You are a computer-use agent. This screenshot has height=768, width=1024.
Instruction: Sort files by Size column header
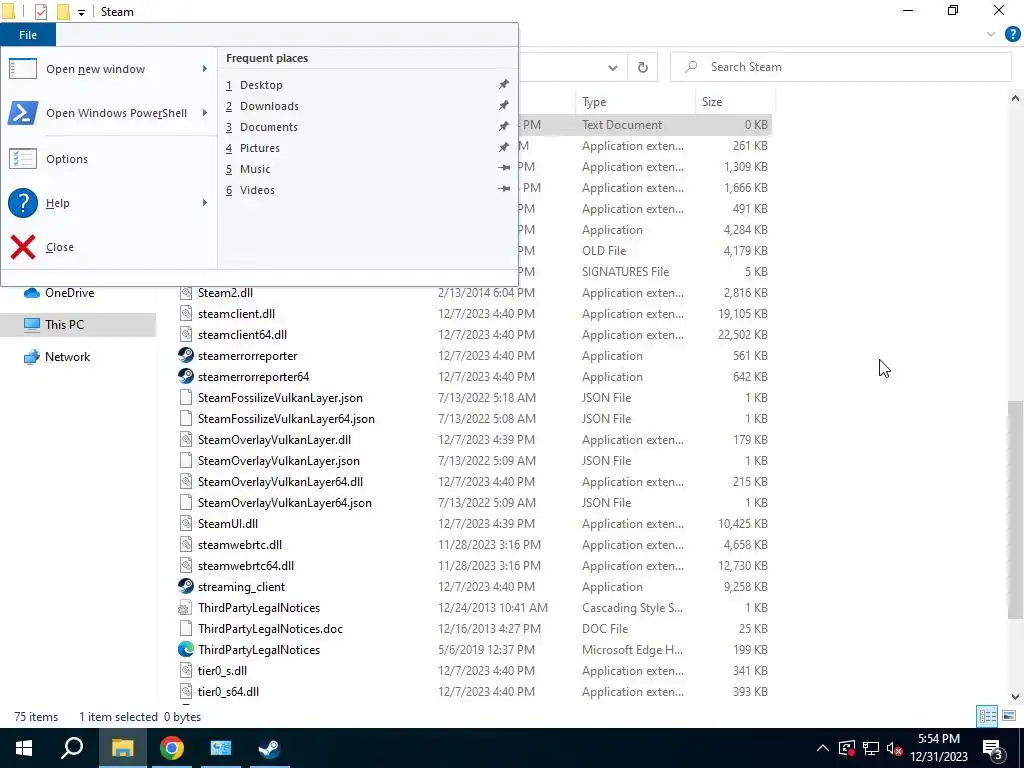pos(735,102)
